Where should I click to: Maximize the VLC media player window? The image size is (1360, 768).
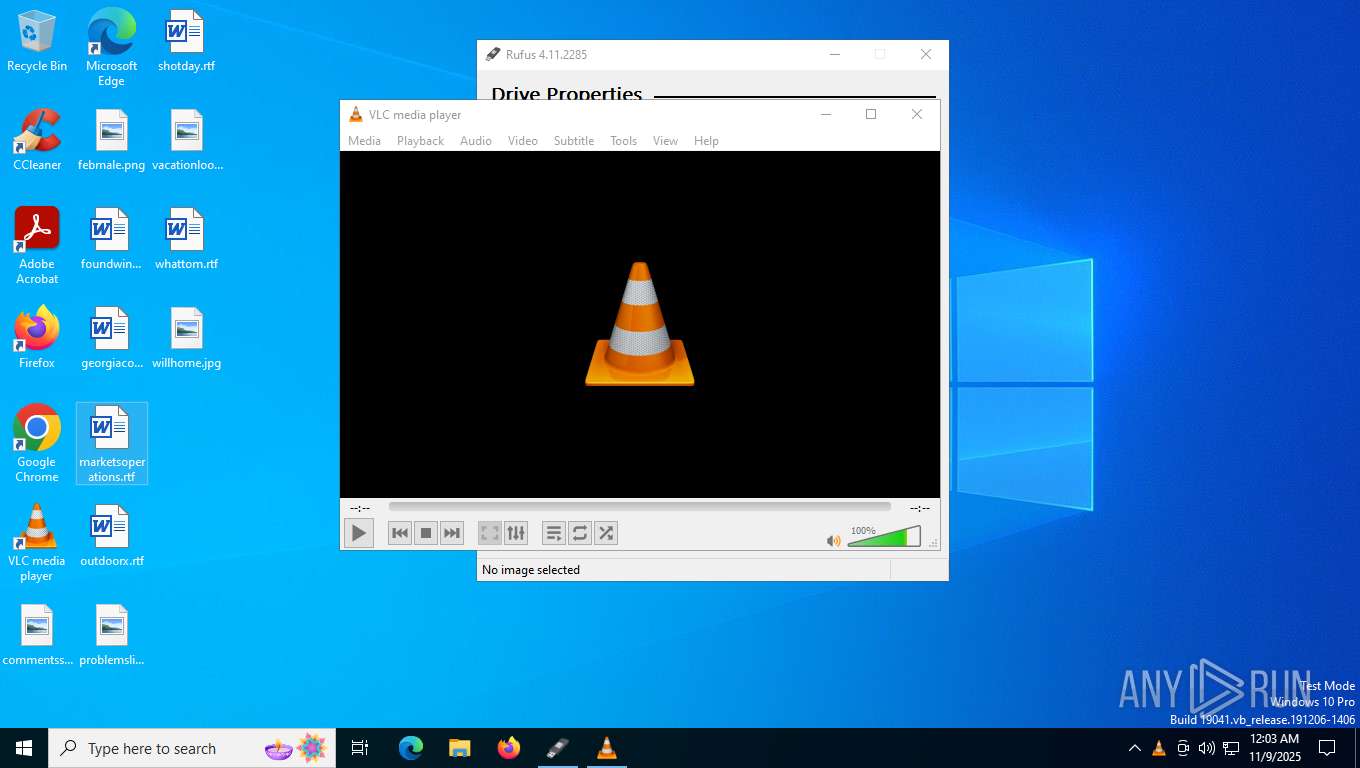pos(871,114)
